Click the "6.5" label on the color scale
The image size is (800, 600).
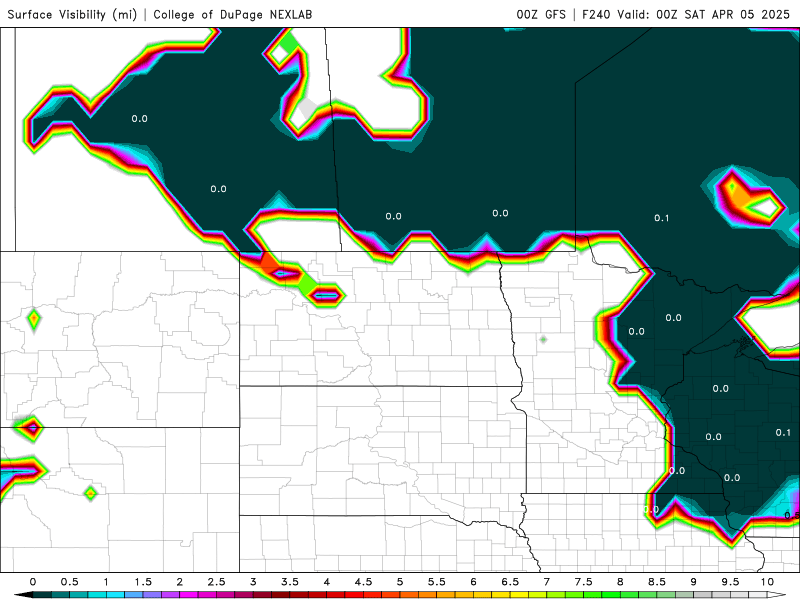tap(510, 582)
